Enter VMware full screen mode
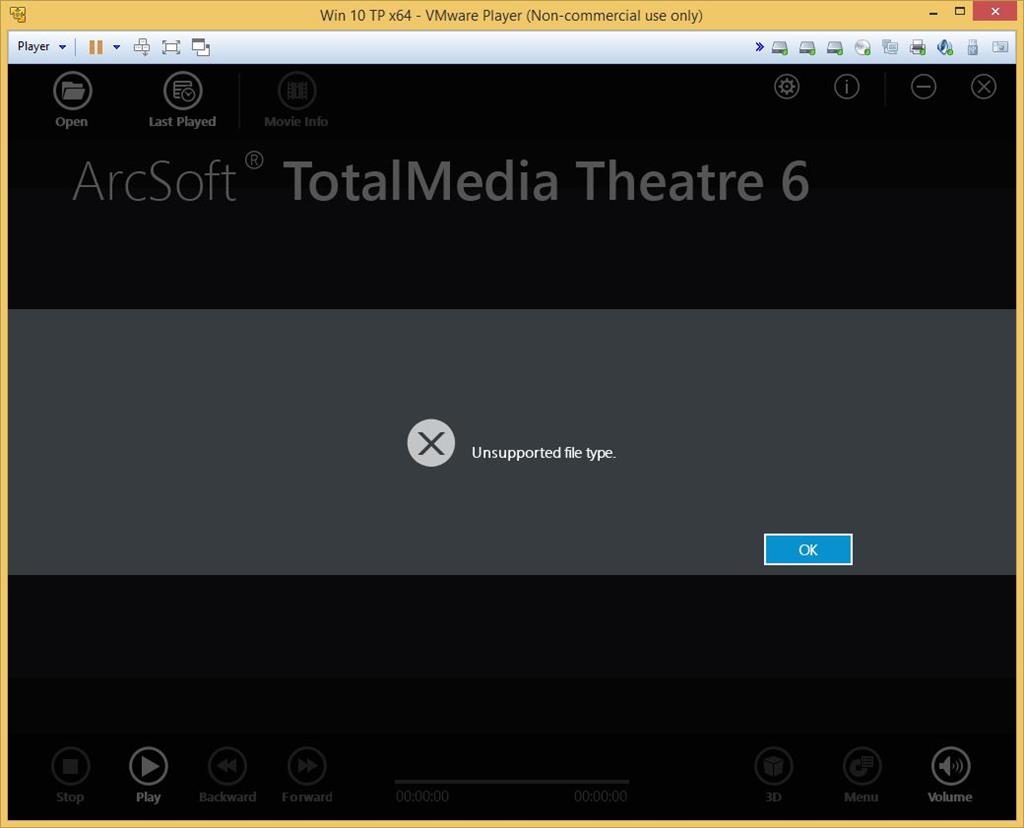 click(171, 47)
